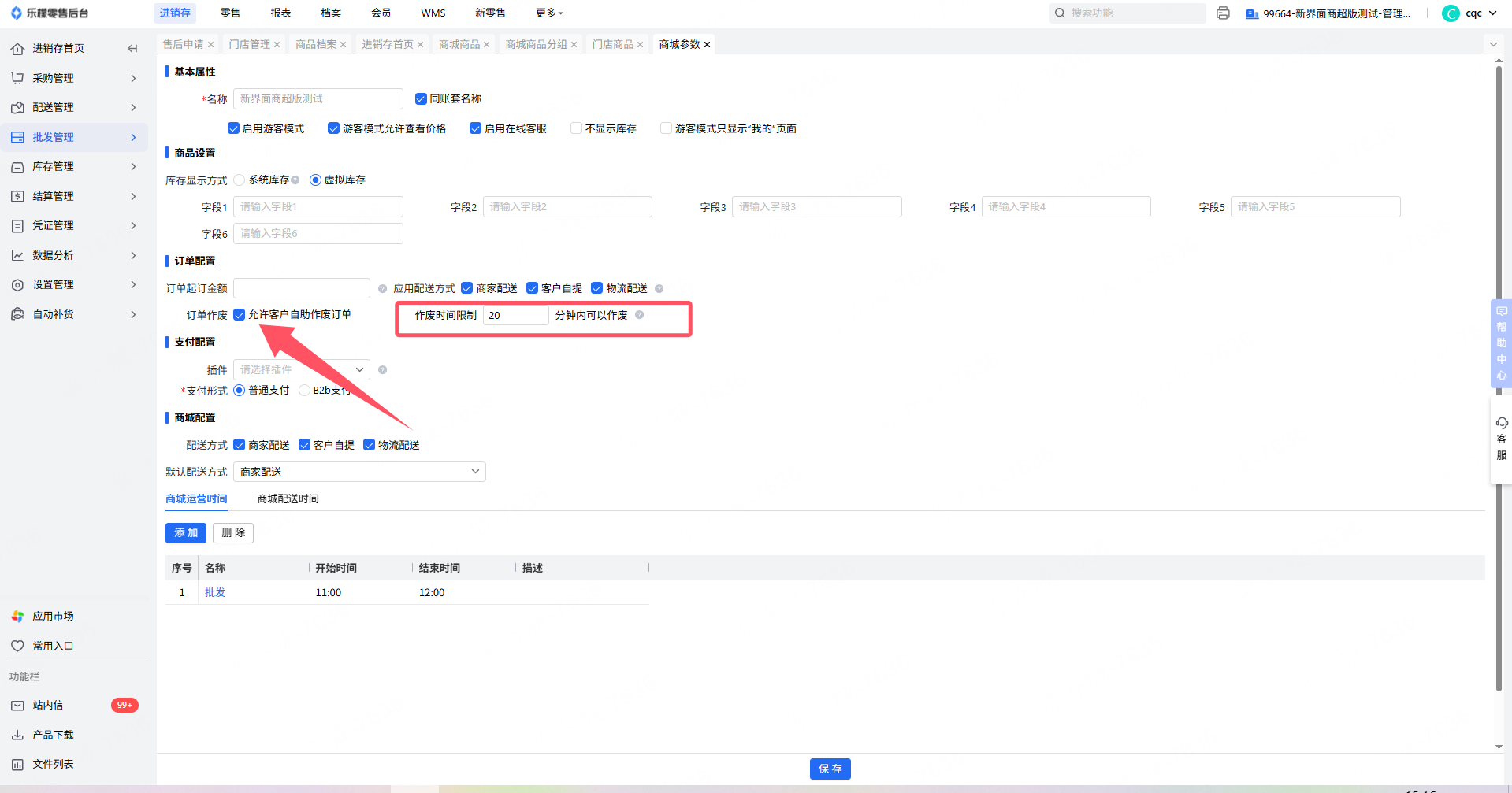Click the 自动补货 icon in sidebar
Viewport: 1512px width, 793px height.
click(x=17, y=314)
